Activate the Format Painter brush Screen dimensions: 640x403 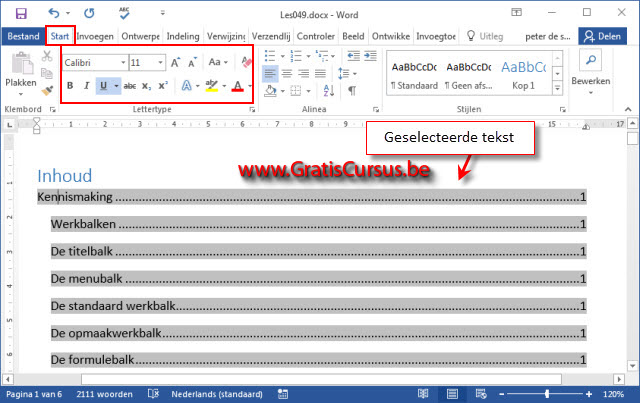[47, 90]
